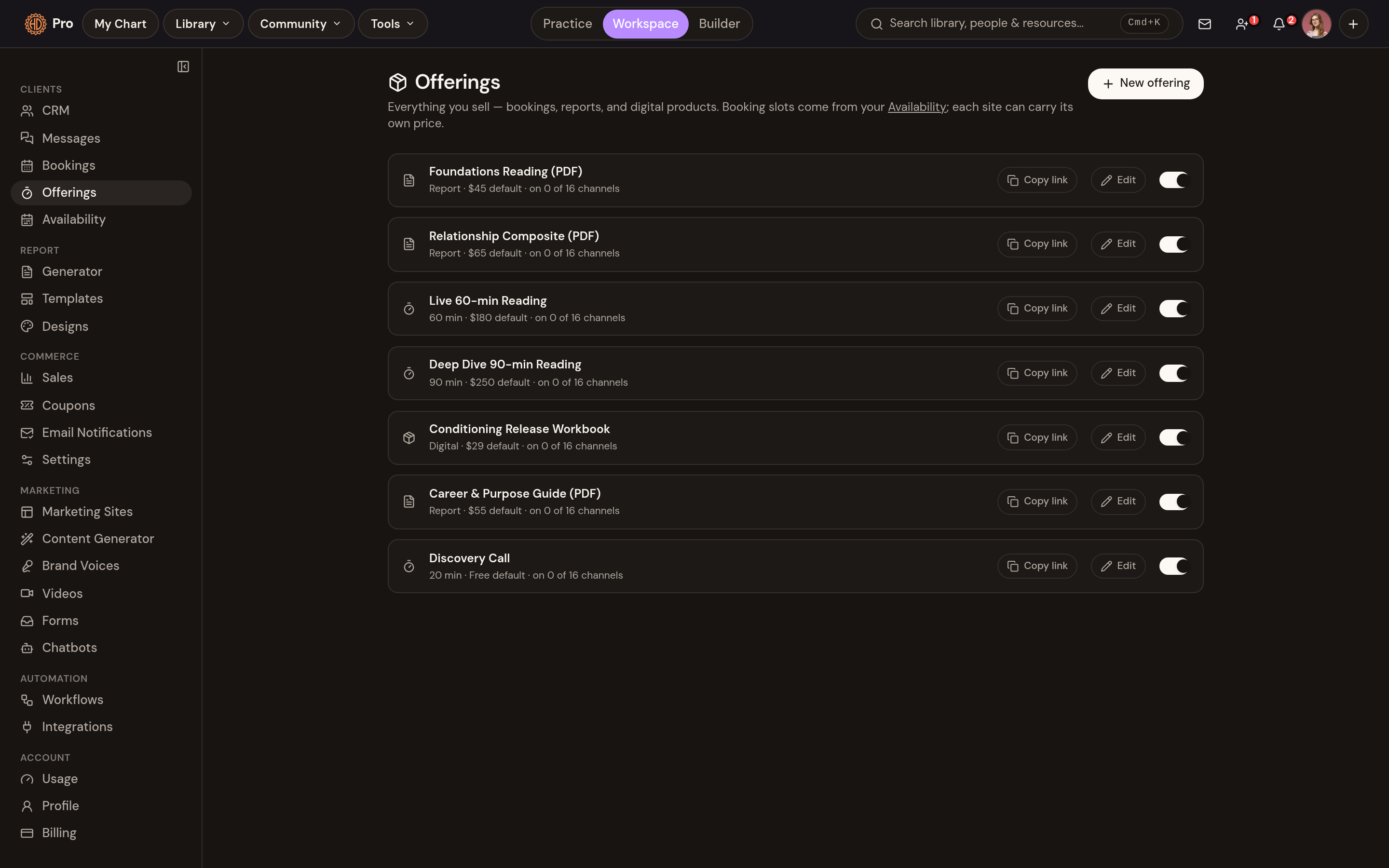Expand the Library dropdown menu

[203, 24]
